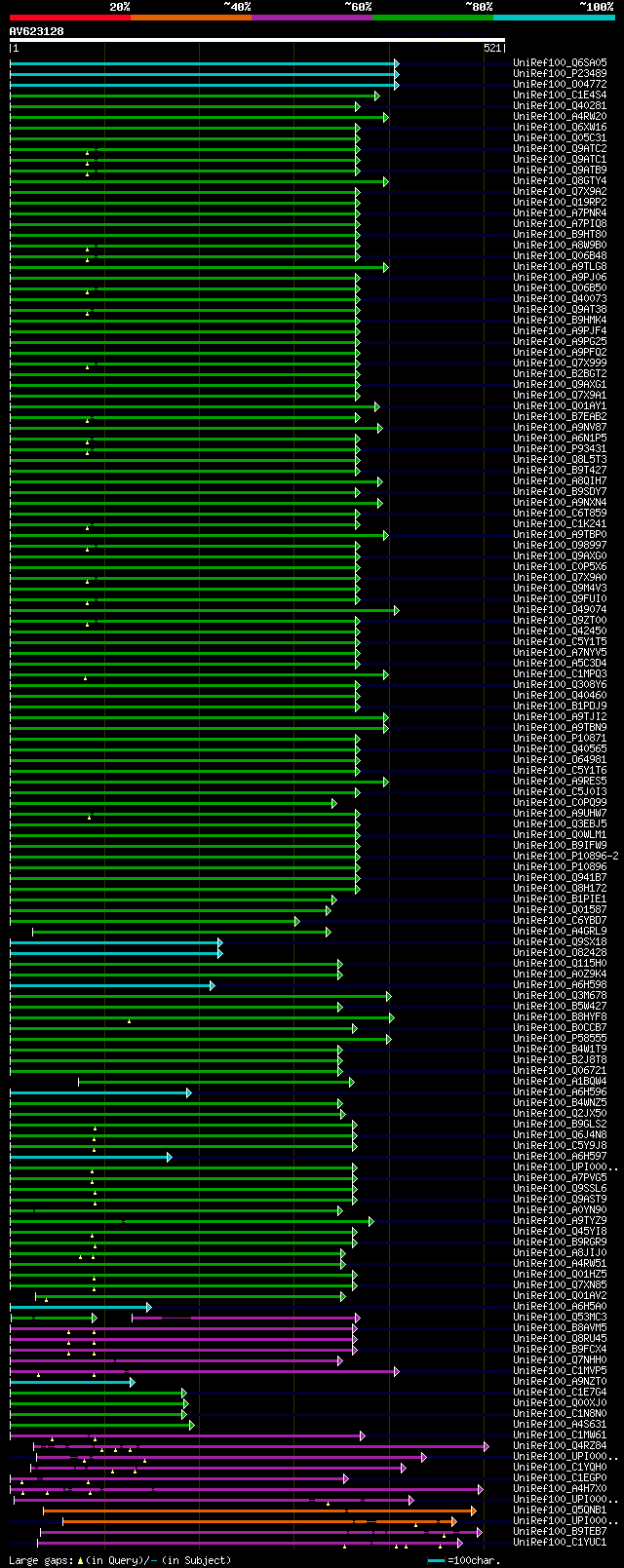The image size is (624, 1568).
Task: Select label UniRef100_C1YUC1
Action: click(560, 1543)
